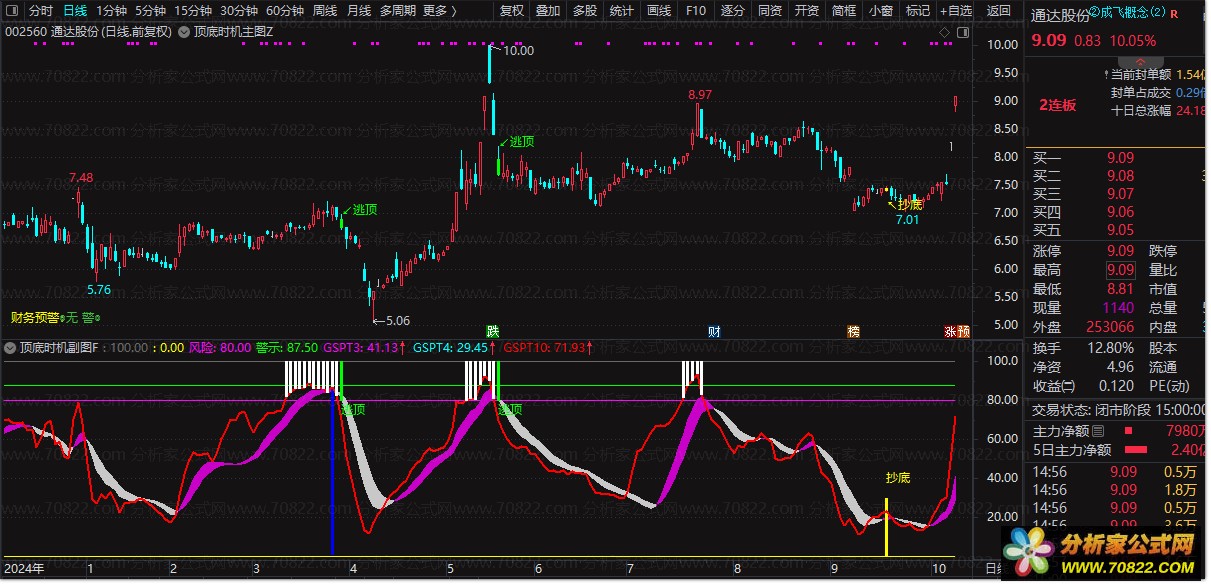Image resolution: width=1211 pixels, height=584 pixels.
Task: Click the blue 财 event marker
Action: [714, 331]
